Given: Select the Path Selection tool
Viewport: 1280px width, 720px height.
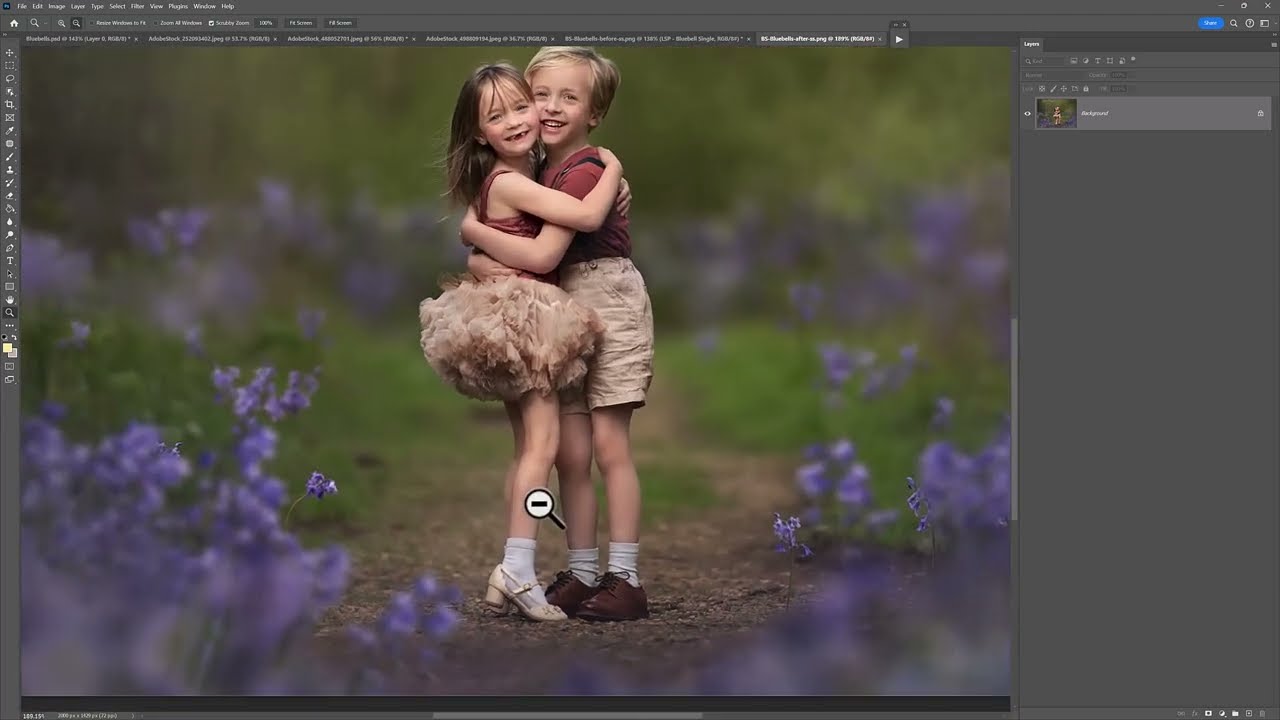Looking at the screenshot, I should (x=10, y=273).
